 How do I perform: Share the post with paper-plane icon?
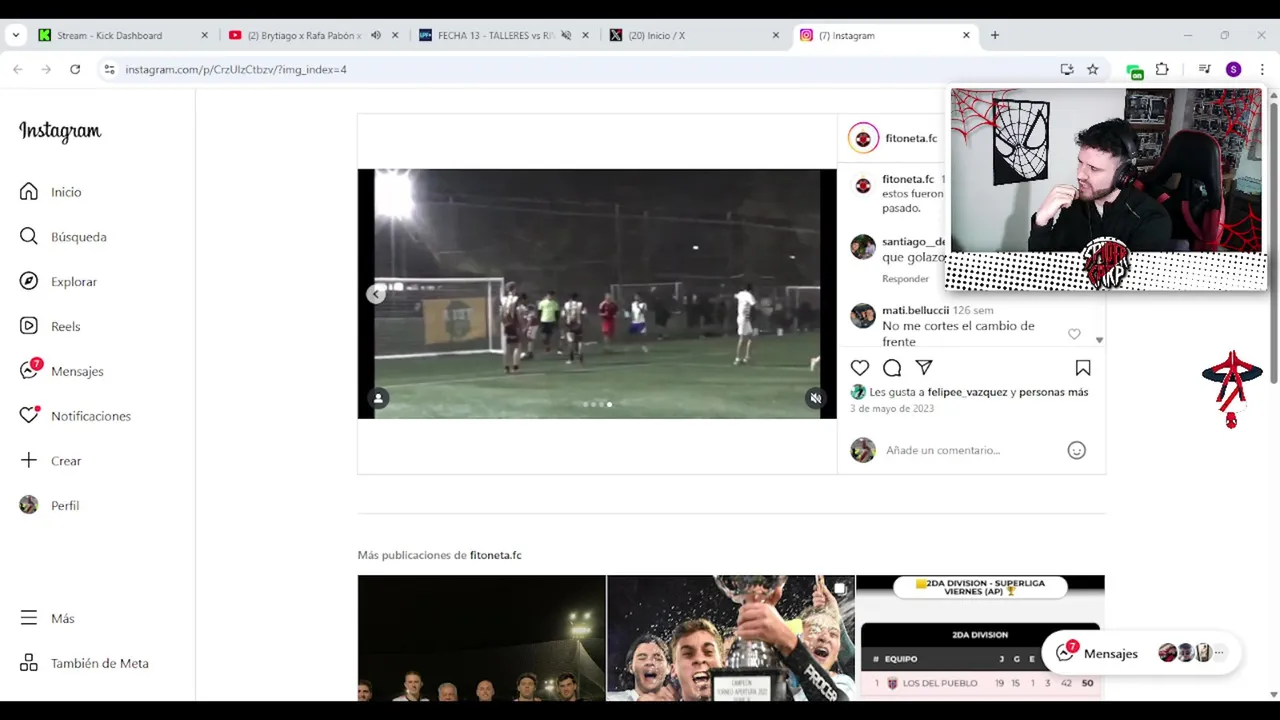(x=924, y=368)
